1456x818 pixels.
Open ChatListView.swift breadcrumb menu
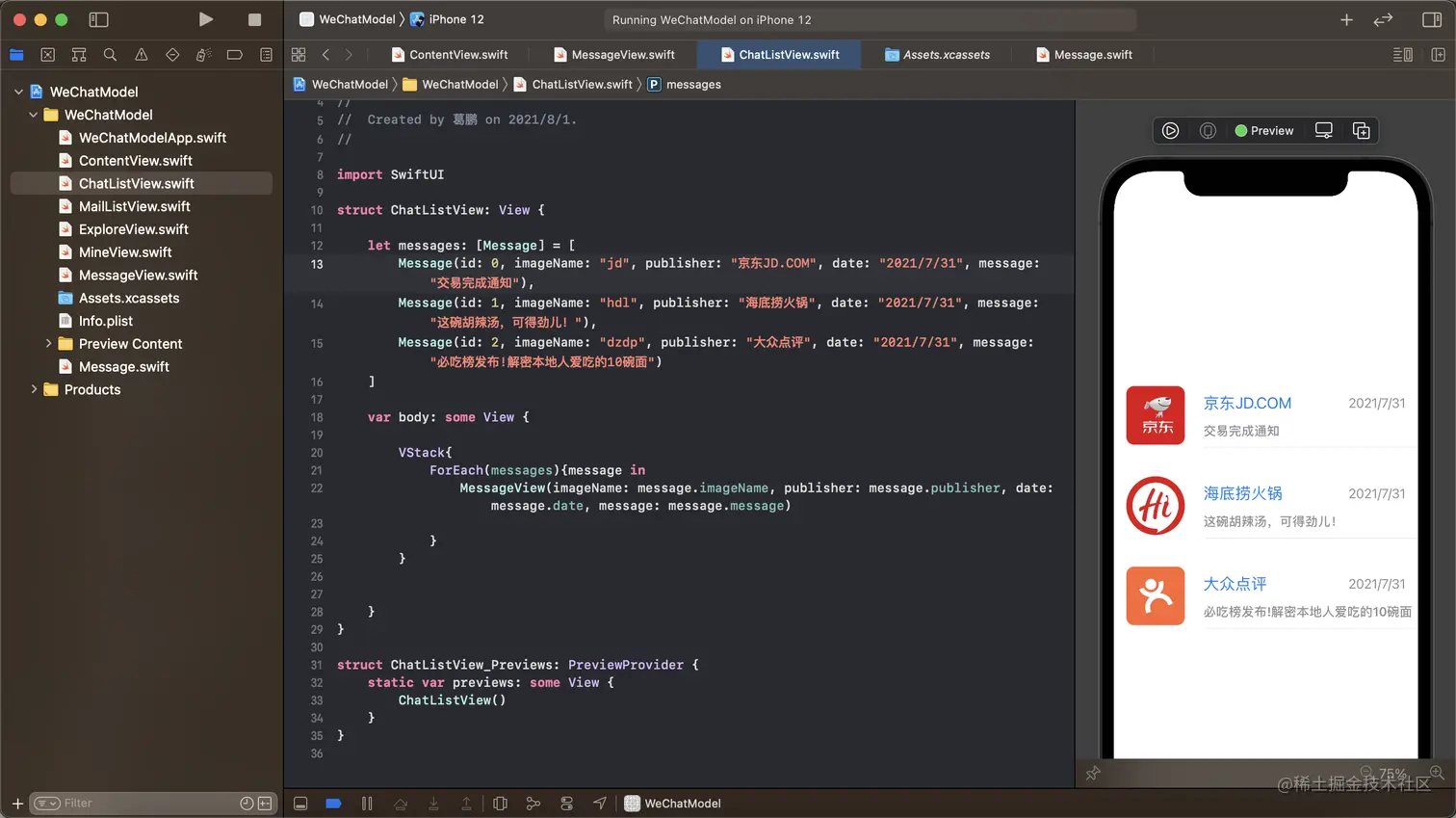pos(573,85)
